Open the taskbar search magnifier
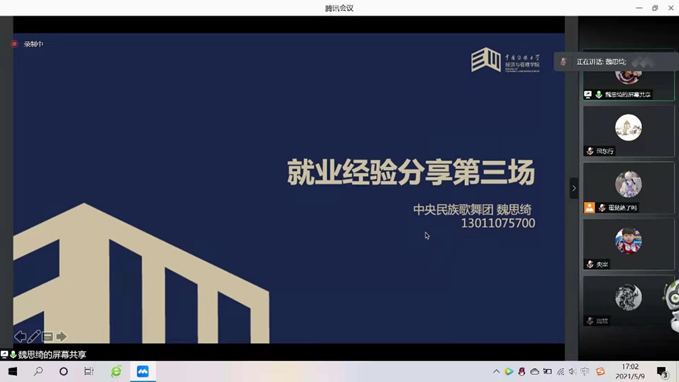Screen dimensions: 679x382 click(x=39, y=371)
